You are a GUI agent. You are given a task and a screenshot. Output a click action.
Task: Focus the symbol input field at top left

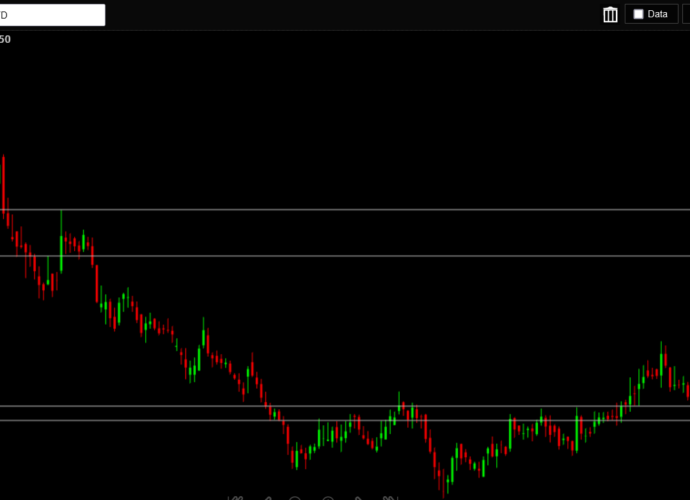pyautogui.click(x=52, y=15)
